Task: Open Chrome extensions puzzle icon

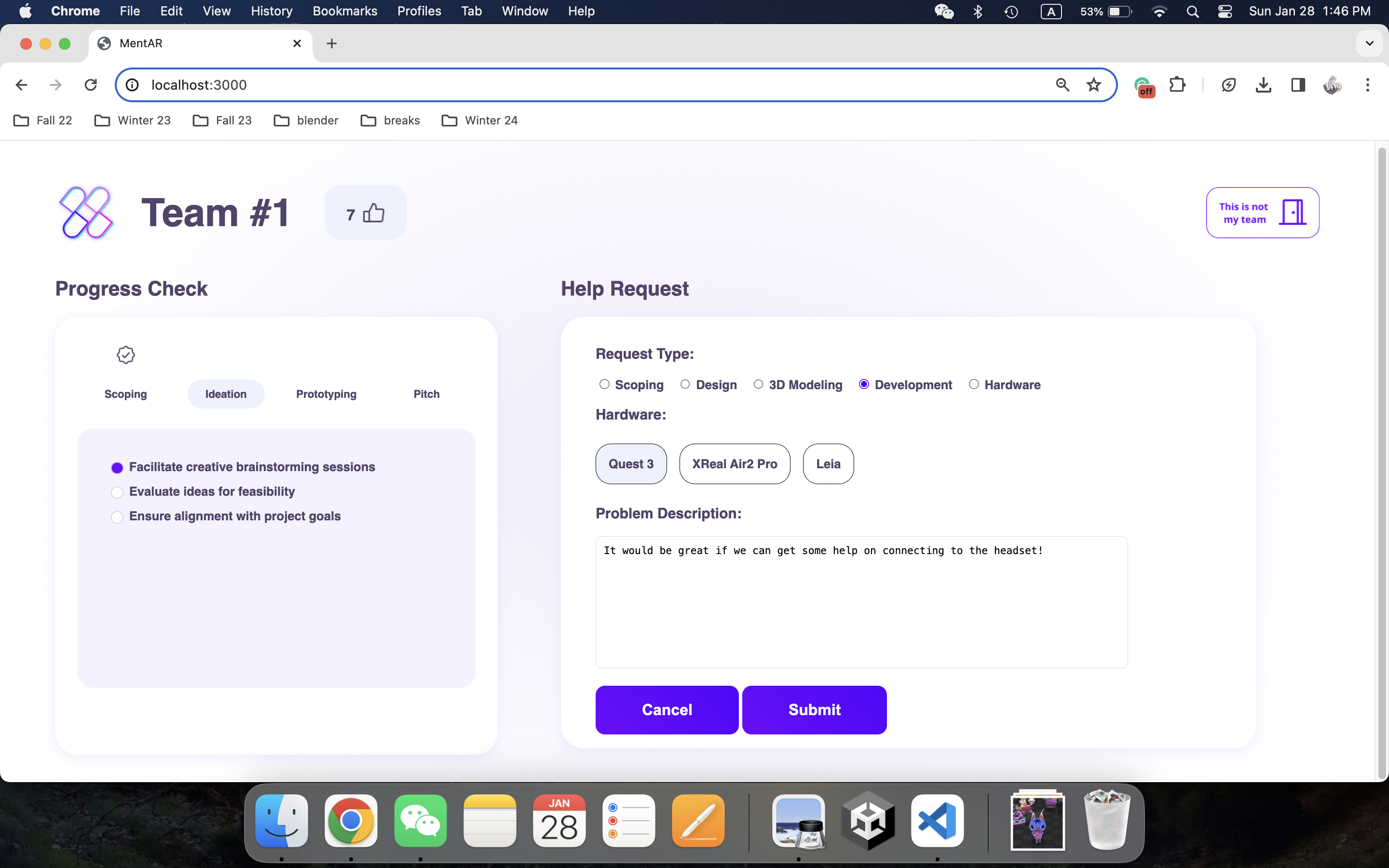Action: click(x=1177, y=85)
